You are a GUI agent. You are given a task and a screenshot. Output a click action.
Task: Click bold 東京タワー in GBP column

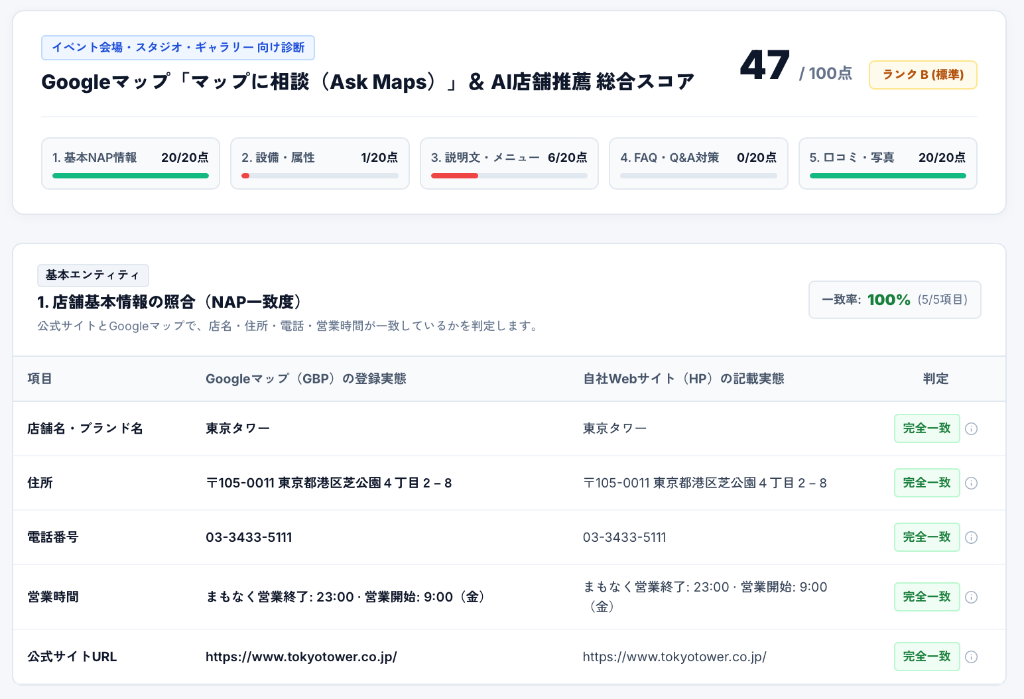pos(238,429)
